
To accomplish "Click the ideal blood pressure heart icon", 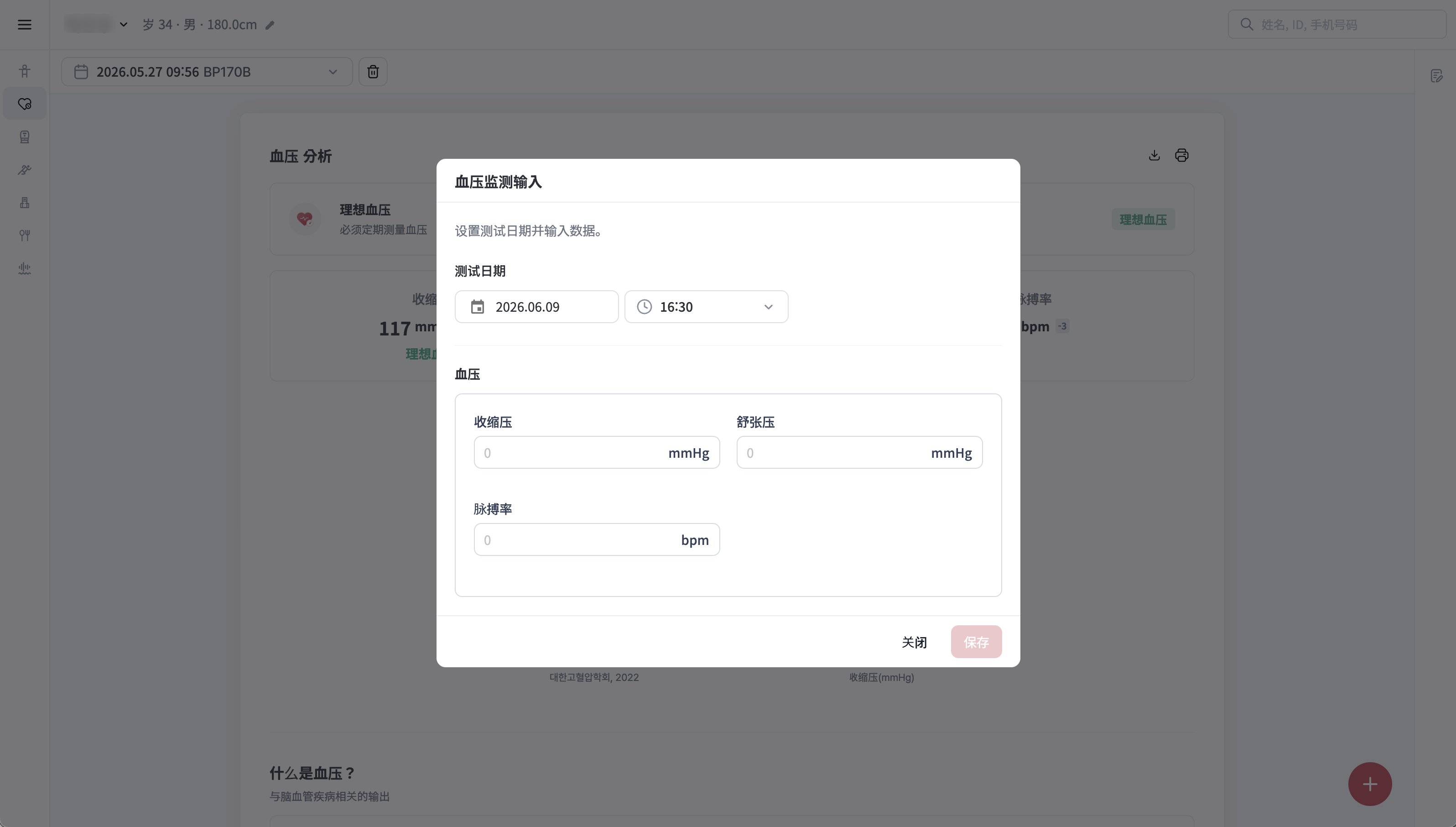I will tap(305, 219).
